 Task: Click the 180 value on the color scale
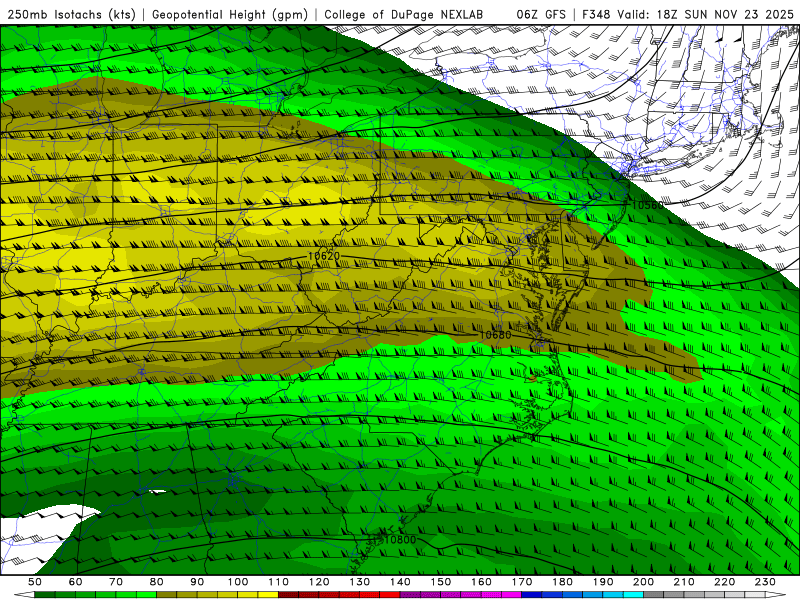coord(562,582)
